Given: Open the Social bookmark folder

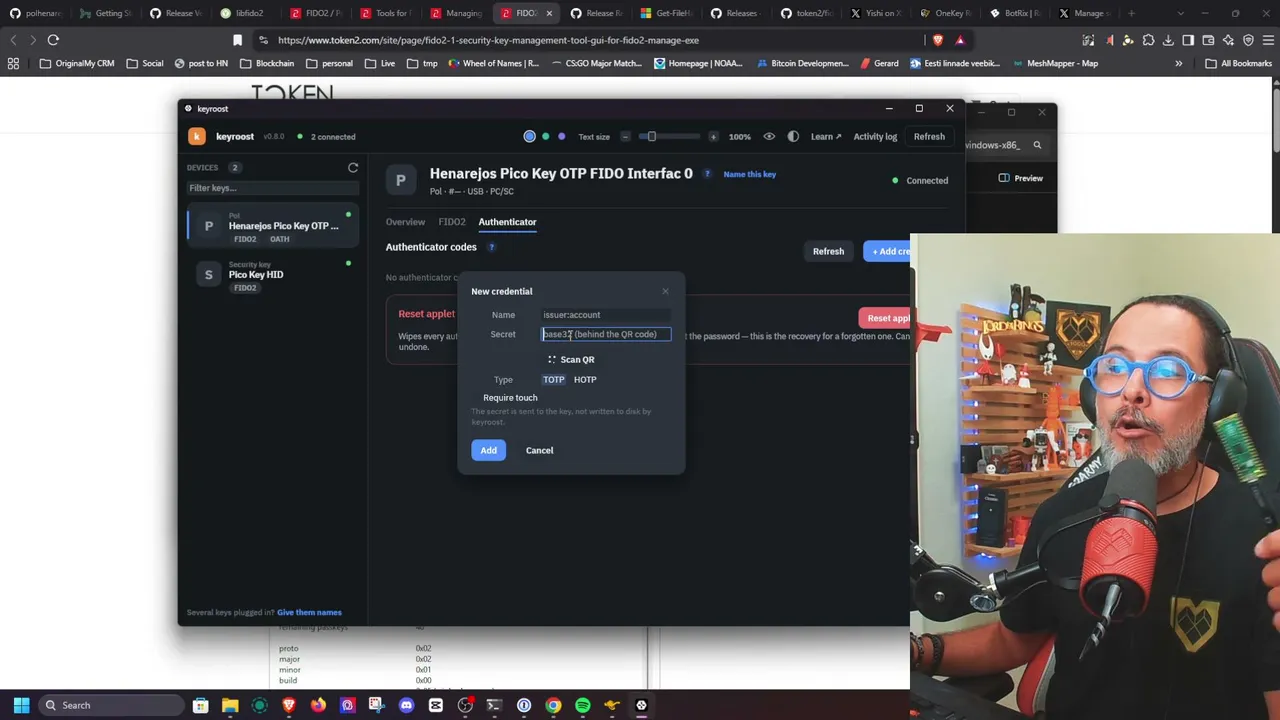Looking at the screenshot, I should pos(143,63).
